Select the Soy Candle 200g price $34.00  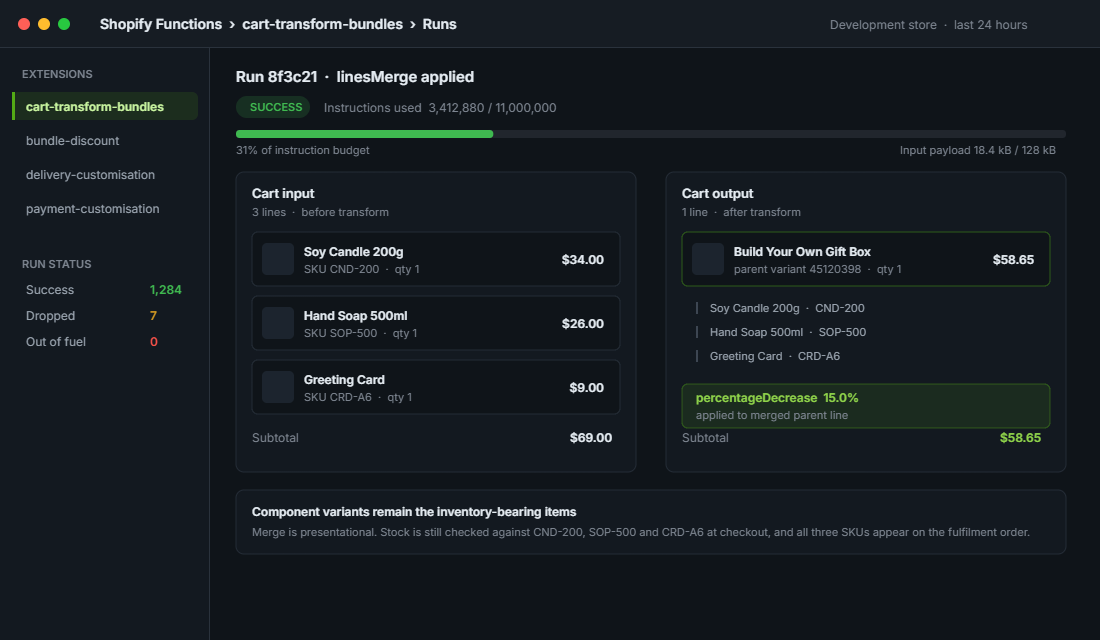582,260
